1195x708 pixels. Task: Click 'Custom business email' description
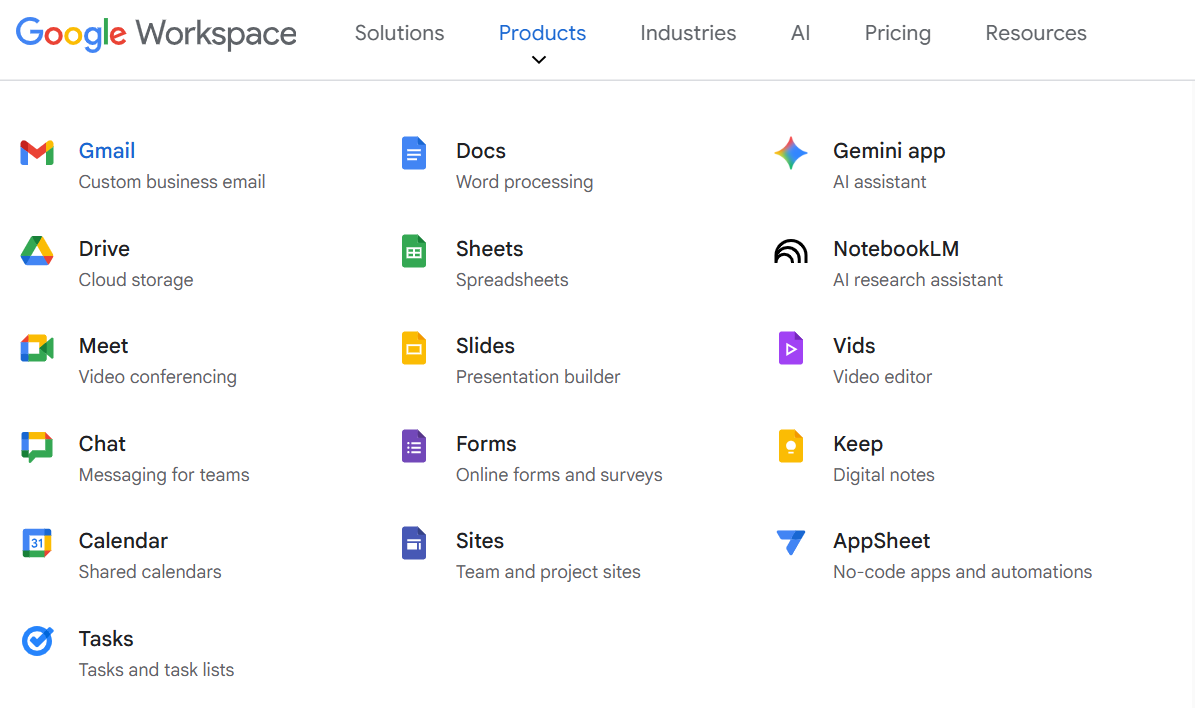click(172, 182)
